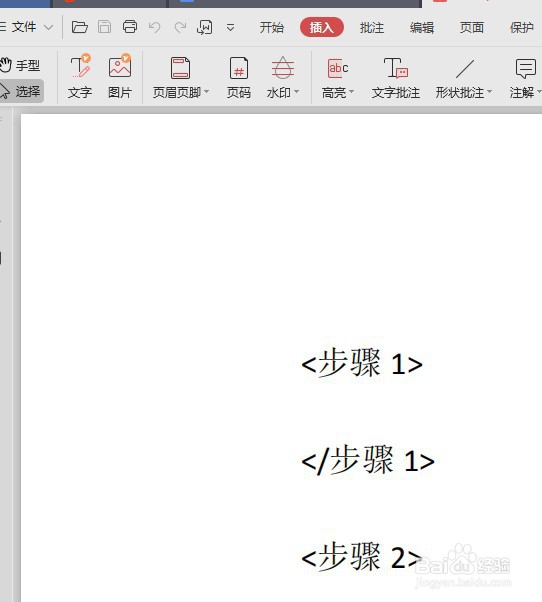Click the open folder icon

point(80,27)
